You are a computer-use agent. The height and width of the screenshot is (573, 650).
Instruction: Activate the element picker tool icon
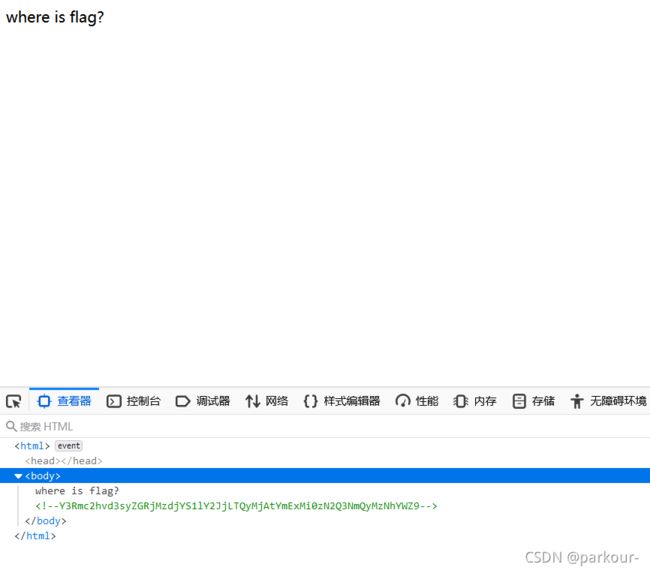[x=14, y=401]
